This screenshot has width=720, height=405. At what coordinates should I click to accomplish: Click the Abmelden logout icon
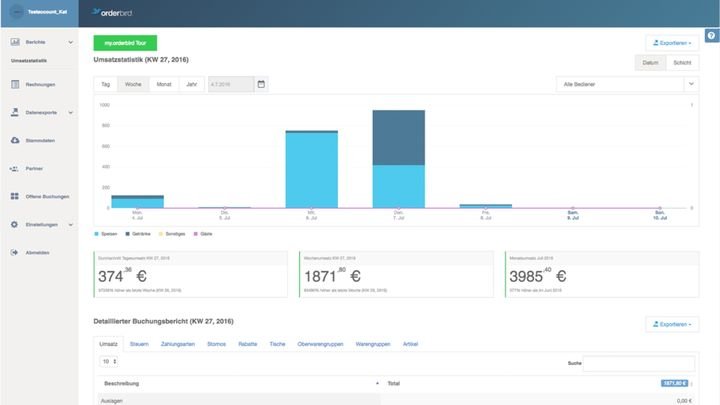[15, 252]
